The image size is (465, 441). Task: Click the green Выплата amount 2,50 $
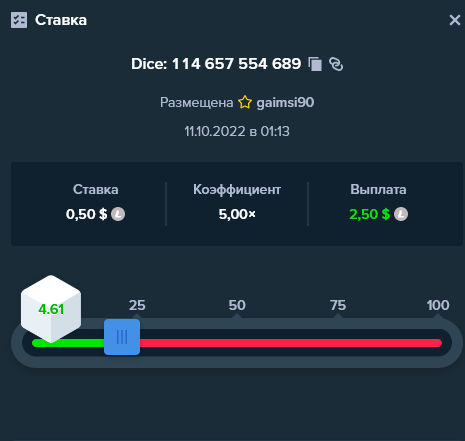point(369,214)
